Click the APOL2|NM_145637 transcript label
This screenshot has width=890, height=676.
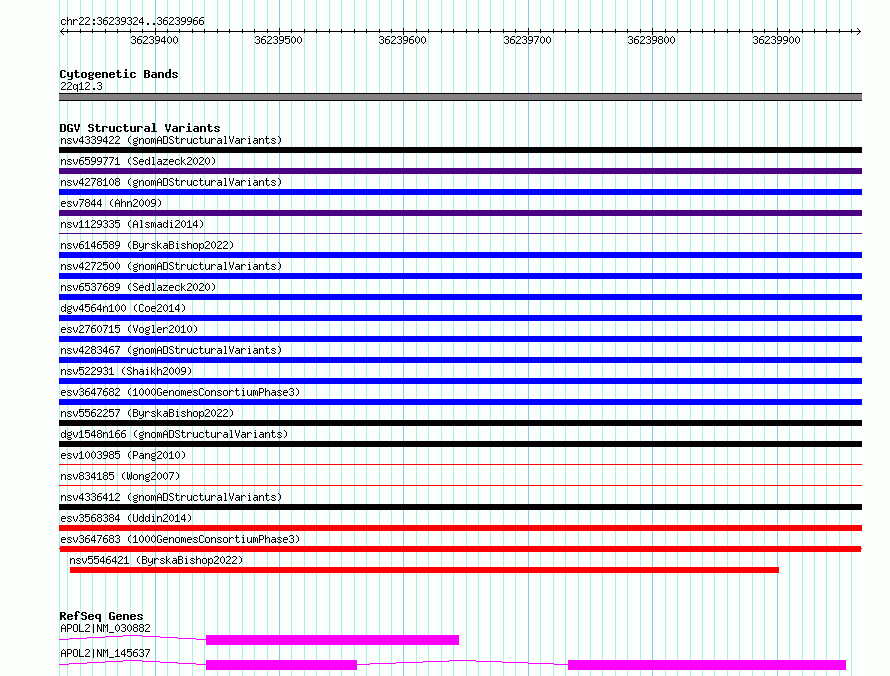pos(105,653)
